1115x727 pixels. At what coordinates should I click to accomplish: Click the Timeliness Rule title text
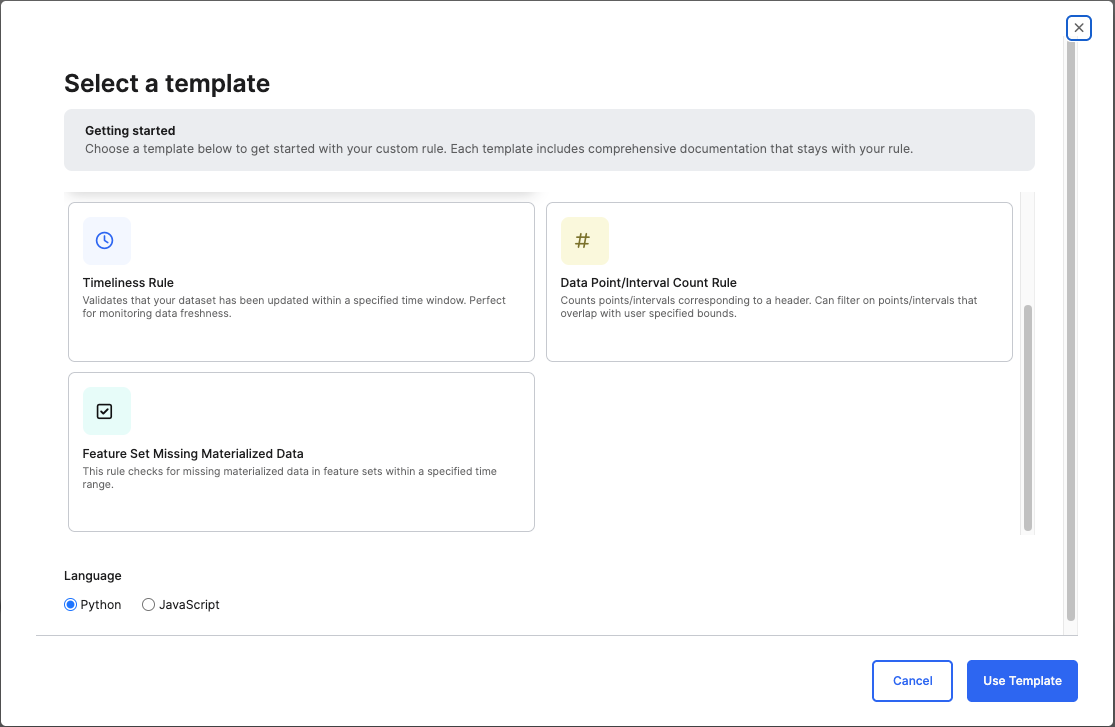coord(128,280)
